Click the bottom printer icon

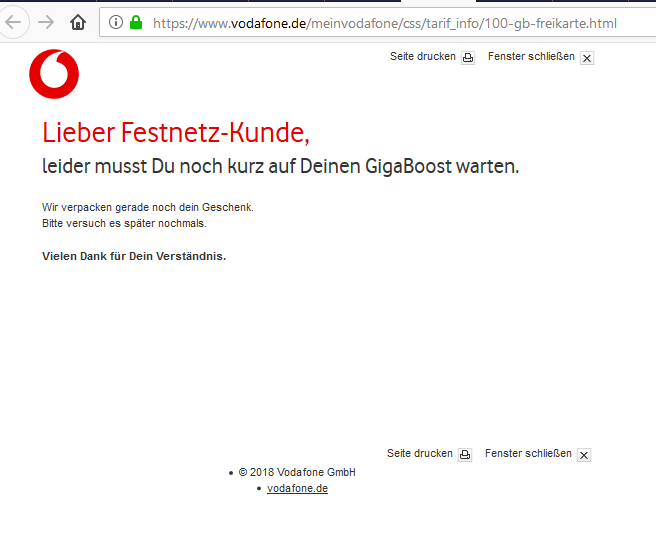pos(465,454)
